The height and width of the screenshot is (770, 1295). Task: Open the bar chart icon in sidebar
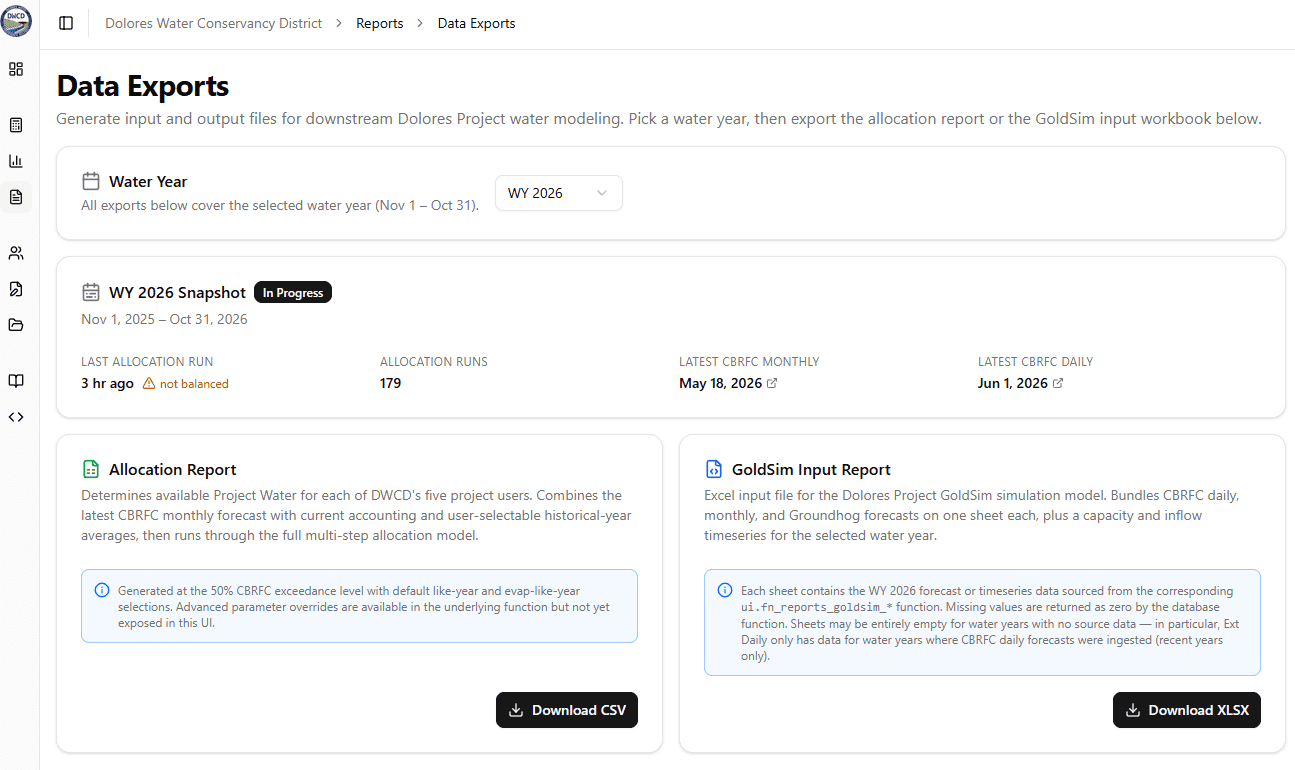click(16, 161)
